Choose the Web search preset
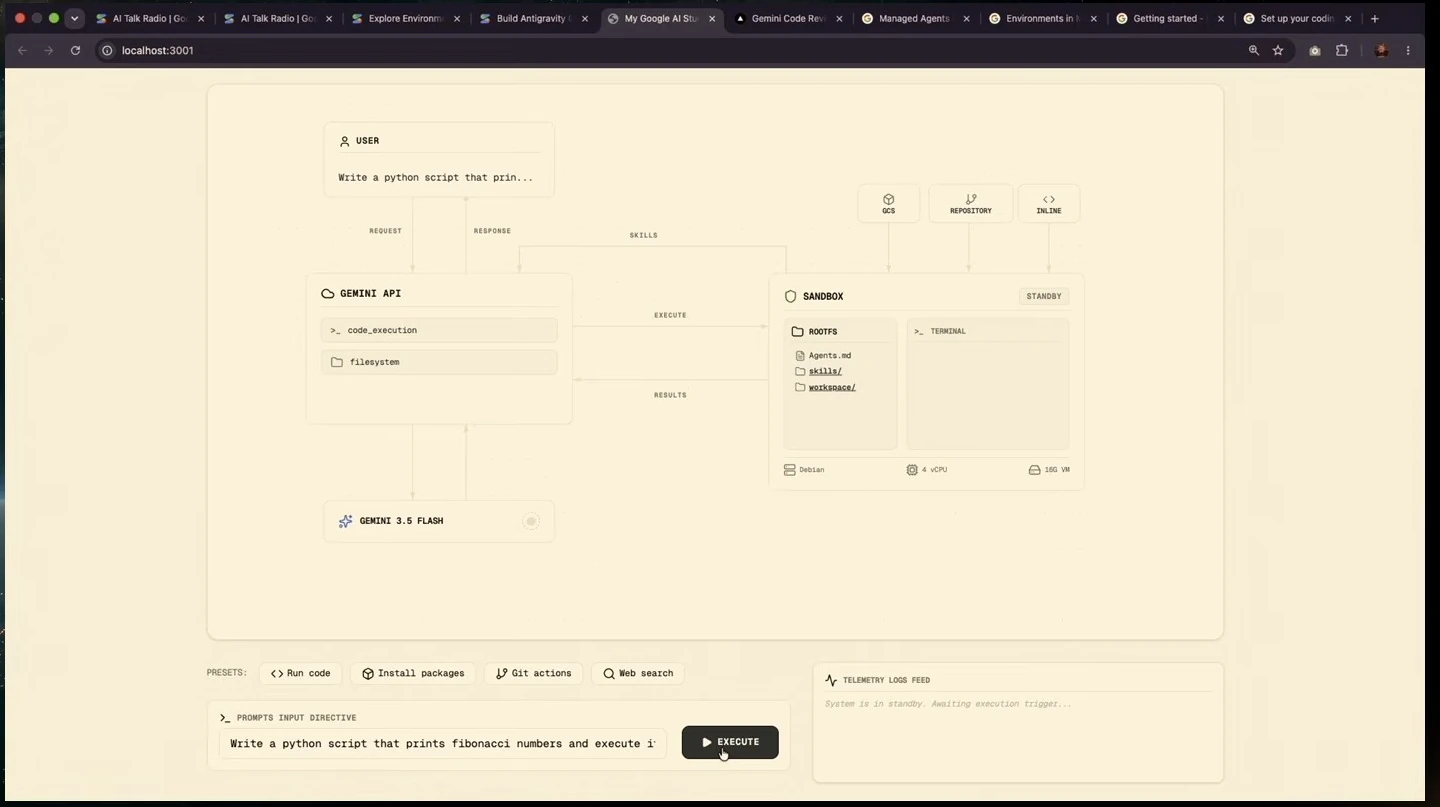Screen dimensions: 1440x807 point(638,673)
